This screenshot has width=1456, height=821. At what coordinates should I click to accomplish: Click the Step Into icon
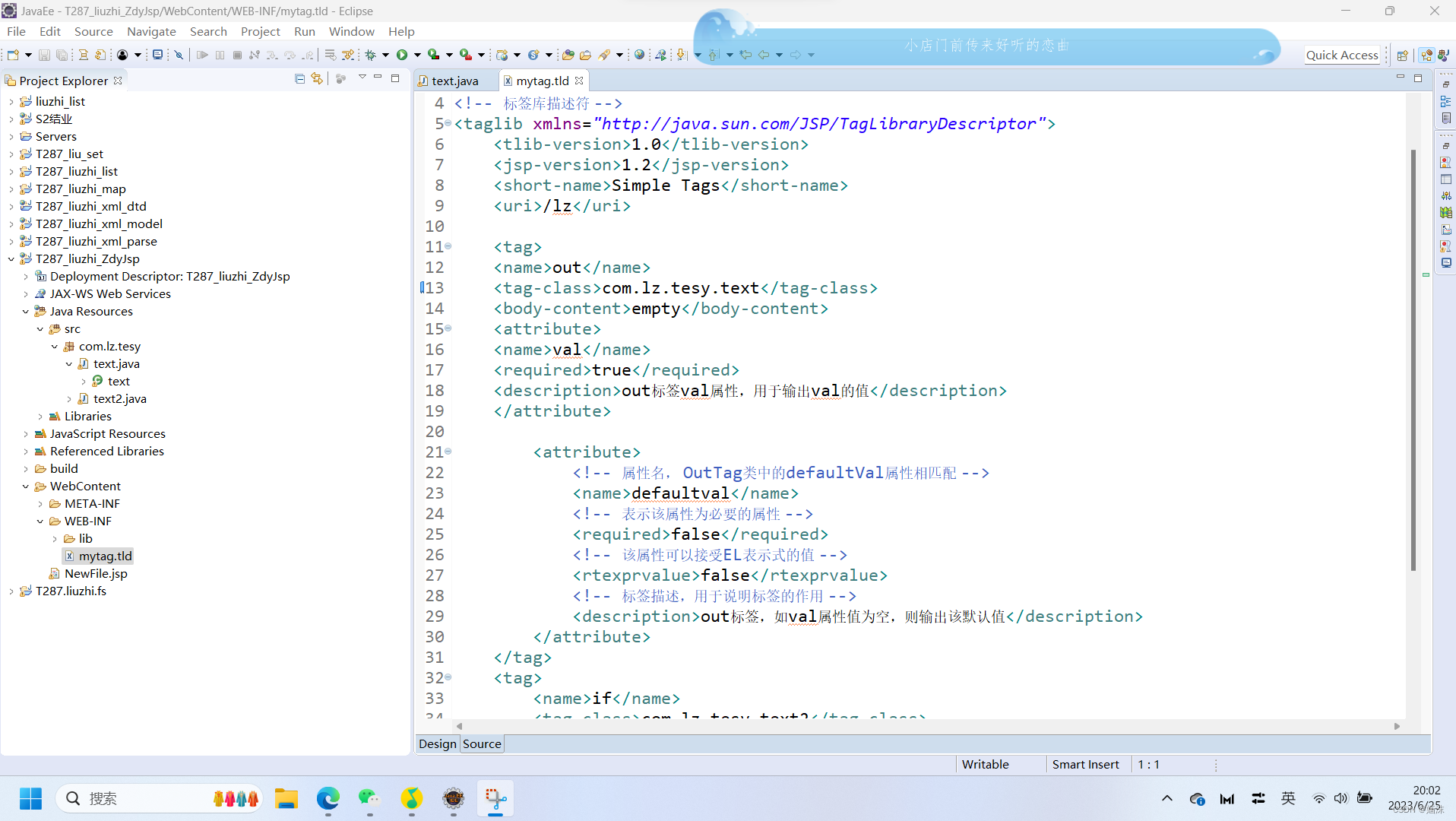pos(272,55)
